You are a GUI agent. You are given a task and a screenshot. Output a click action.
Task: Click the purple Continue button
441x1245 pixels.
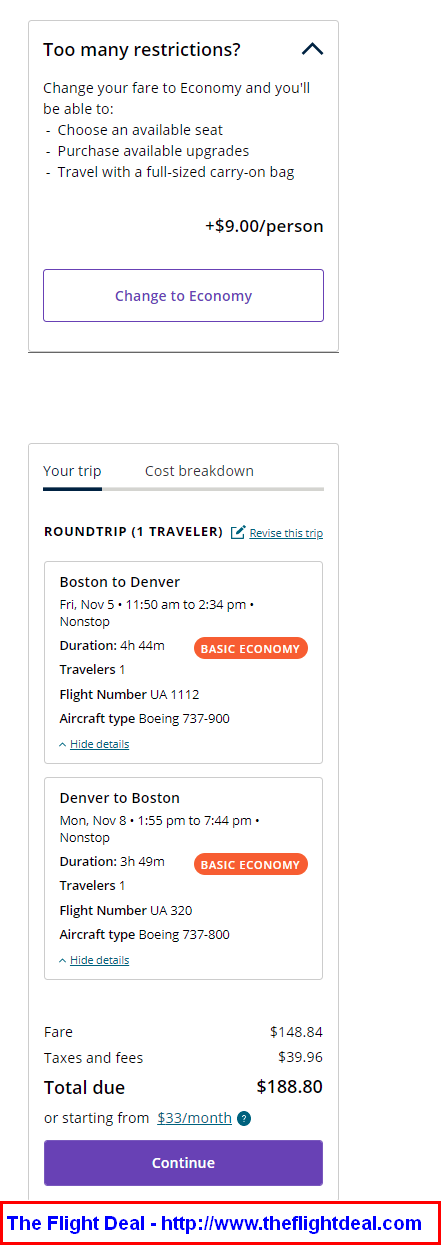[183, 1163]
